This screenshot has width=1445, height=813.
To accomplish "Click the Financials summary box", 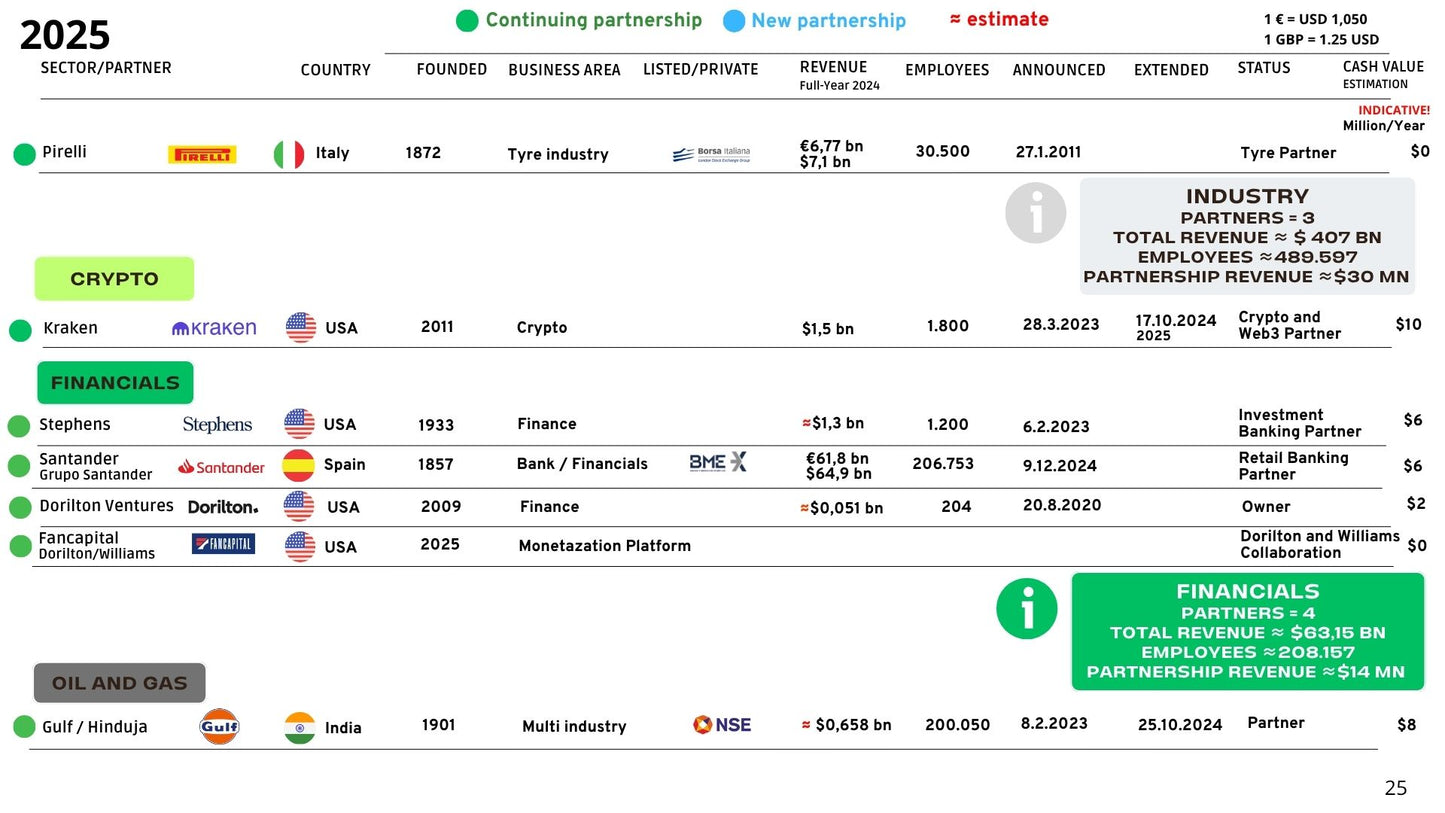I will (1247, 632).
